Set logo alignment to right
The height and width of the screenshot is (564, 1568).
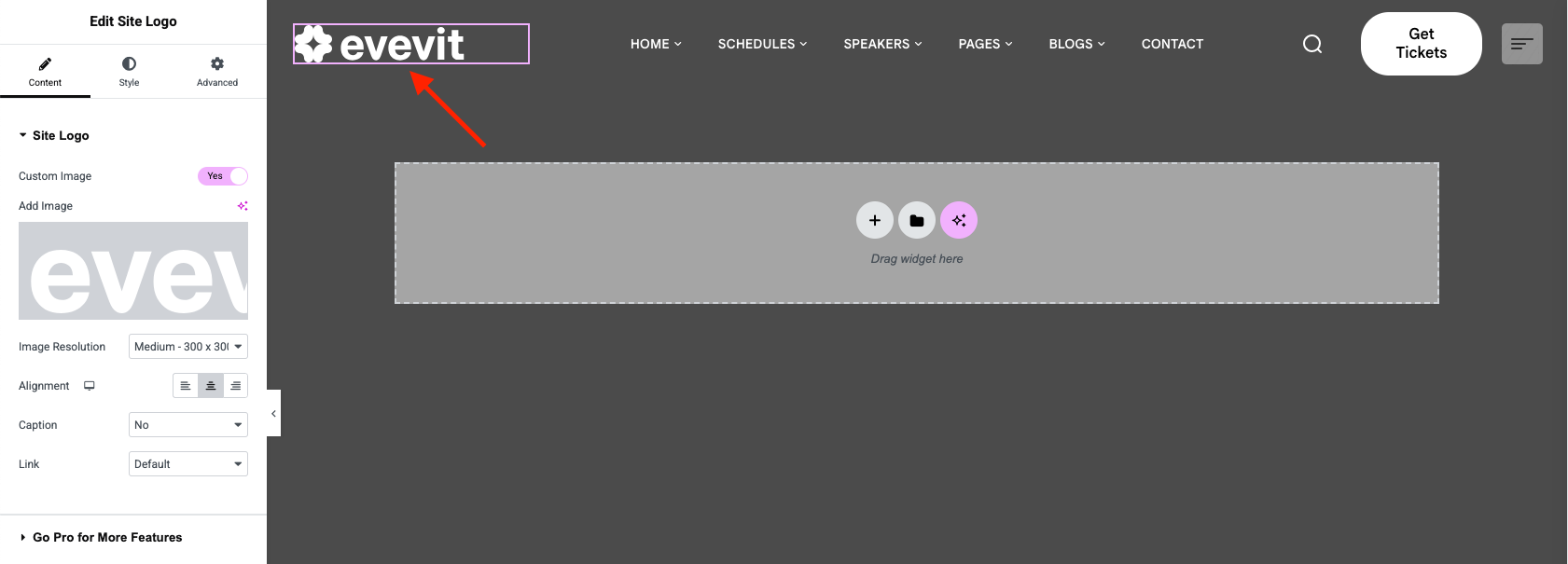click(235, 386)
